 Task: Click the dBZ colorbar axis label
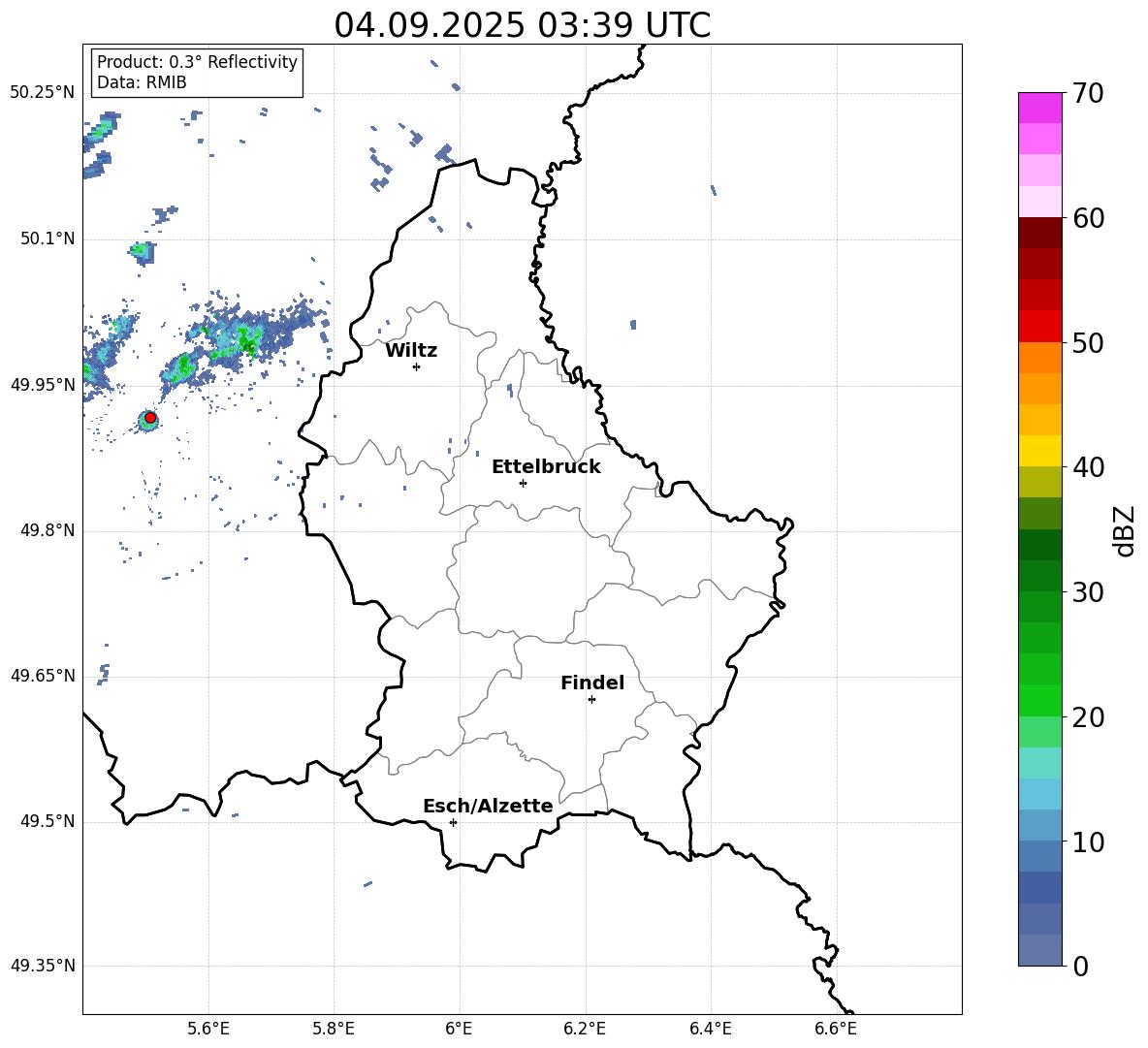click(x=1124, y=530)
